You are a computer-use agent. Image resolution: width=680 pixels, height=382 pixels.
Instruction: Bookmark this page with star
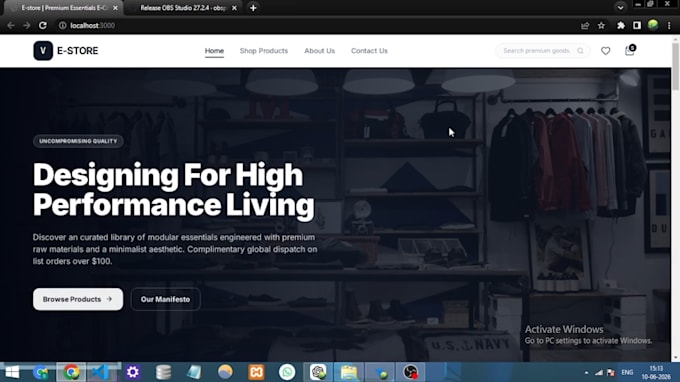(601, 26)
